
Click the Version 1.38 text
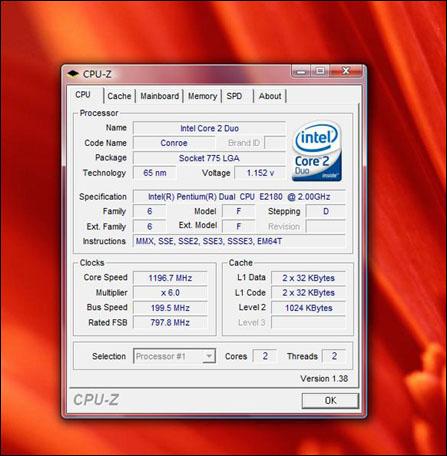point(324,379)
